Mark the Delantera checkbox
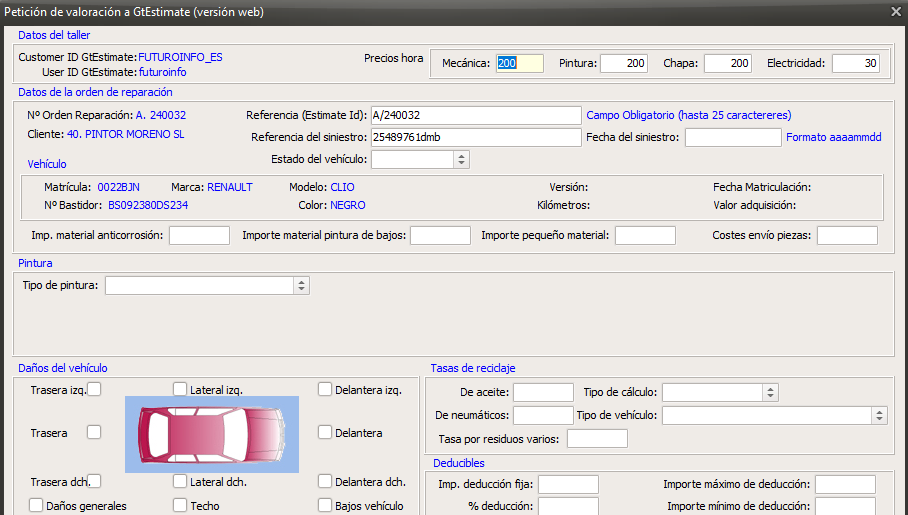The height and width of the screenshot is (515, 908). pos(325,432)
